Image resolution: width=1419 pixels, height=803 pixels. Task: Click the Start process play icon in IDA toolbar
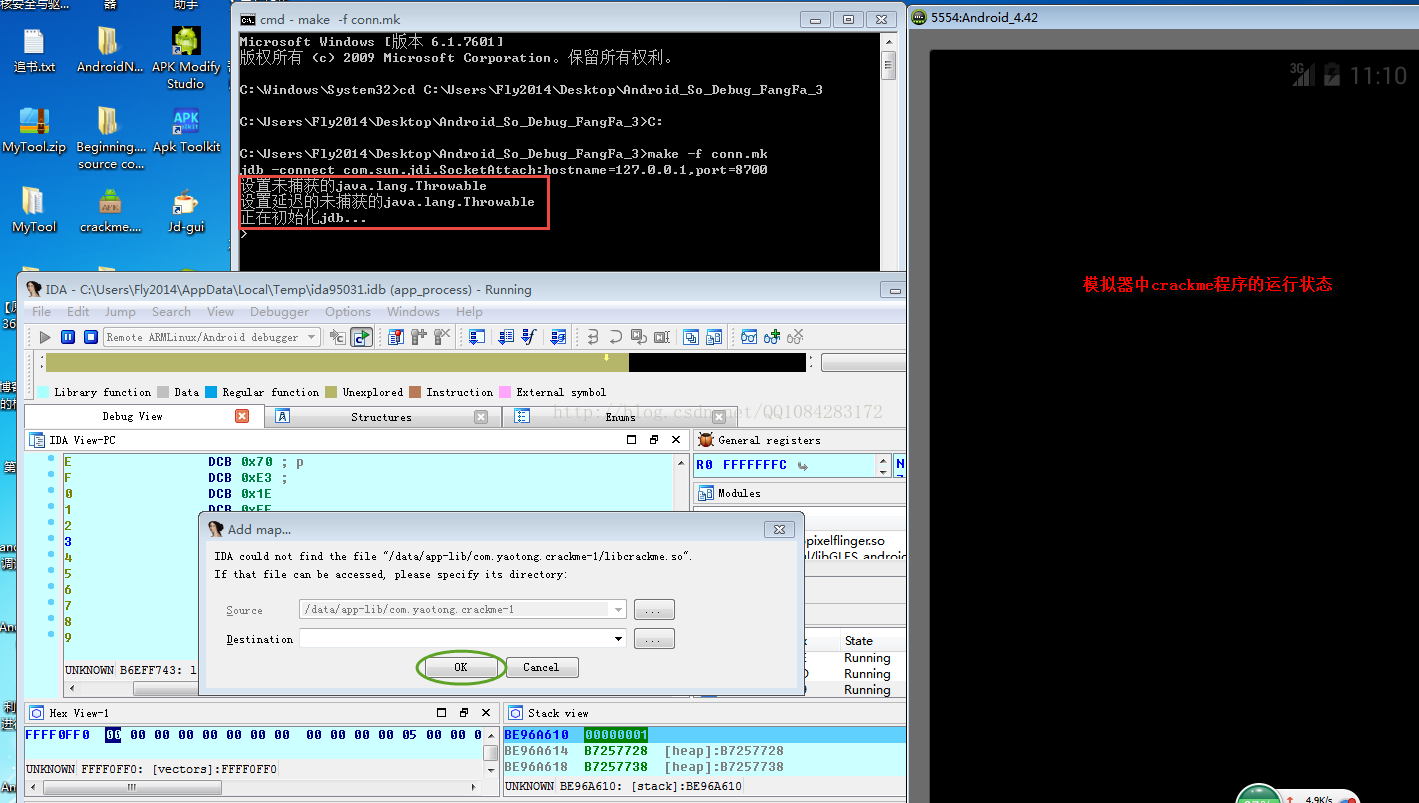[45, 337]
